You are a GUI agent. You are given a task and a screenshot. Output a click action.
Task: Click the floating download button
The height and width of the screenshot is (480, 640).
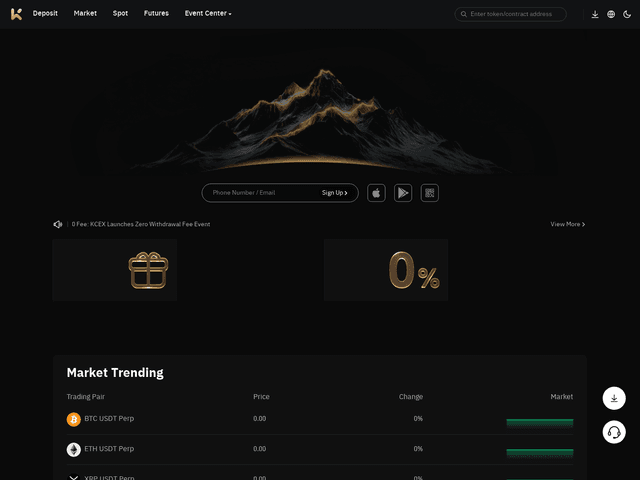614,398
